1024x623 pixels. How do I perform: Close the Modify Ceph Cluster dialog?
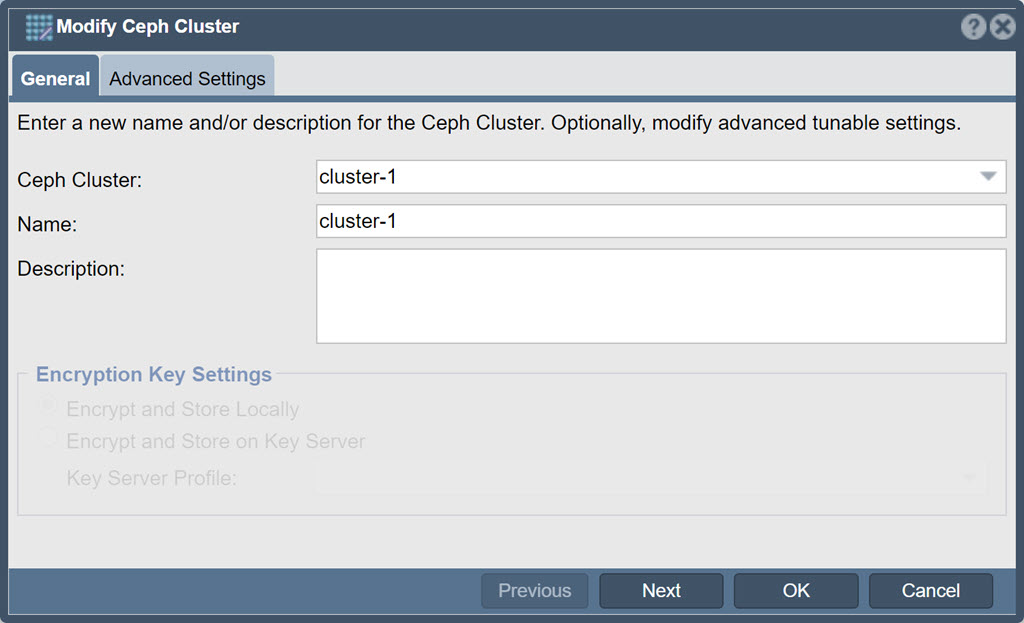tap(1002, 27)
